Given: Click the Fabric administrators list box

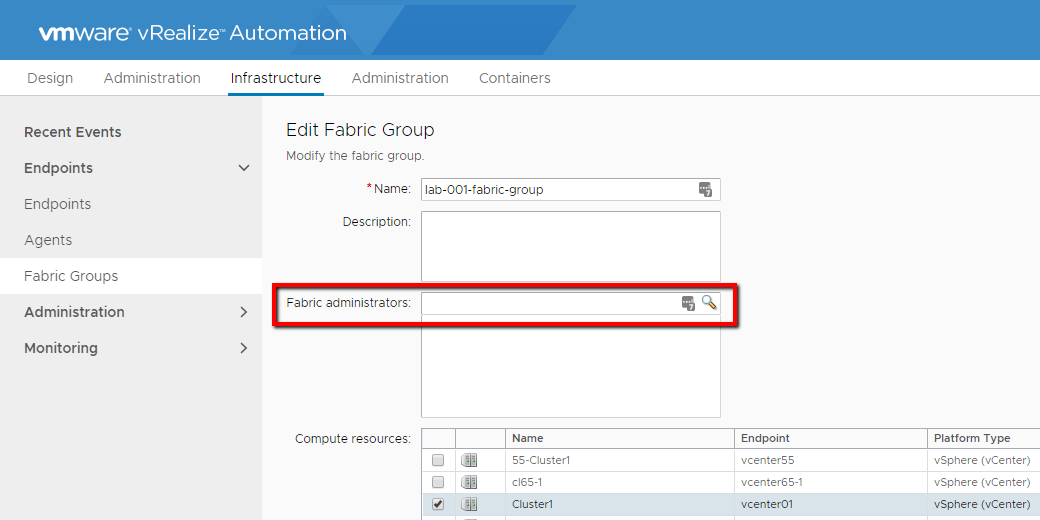Looking at the screenshot, I should 570,366.
